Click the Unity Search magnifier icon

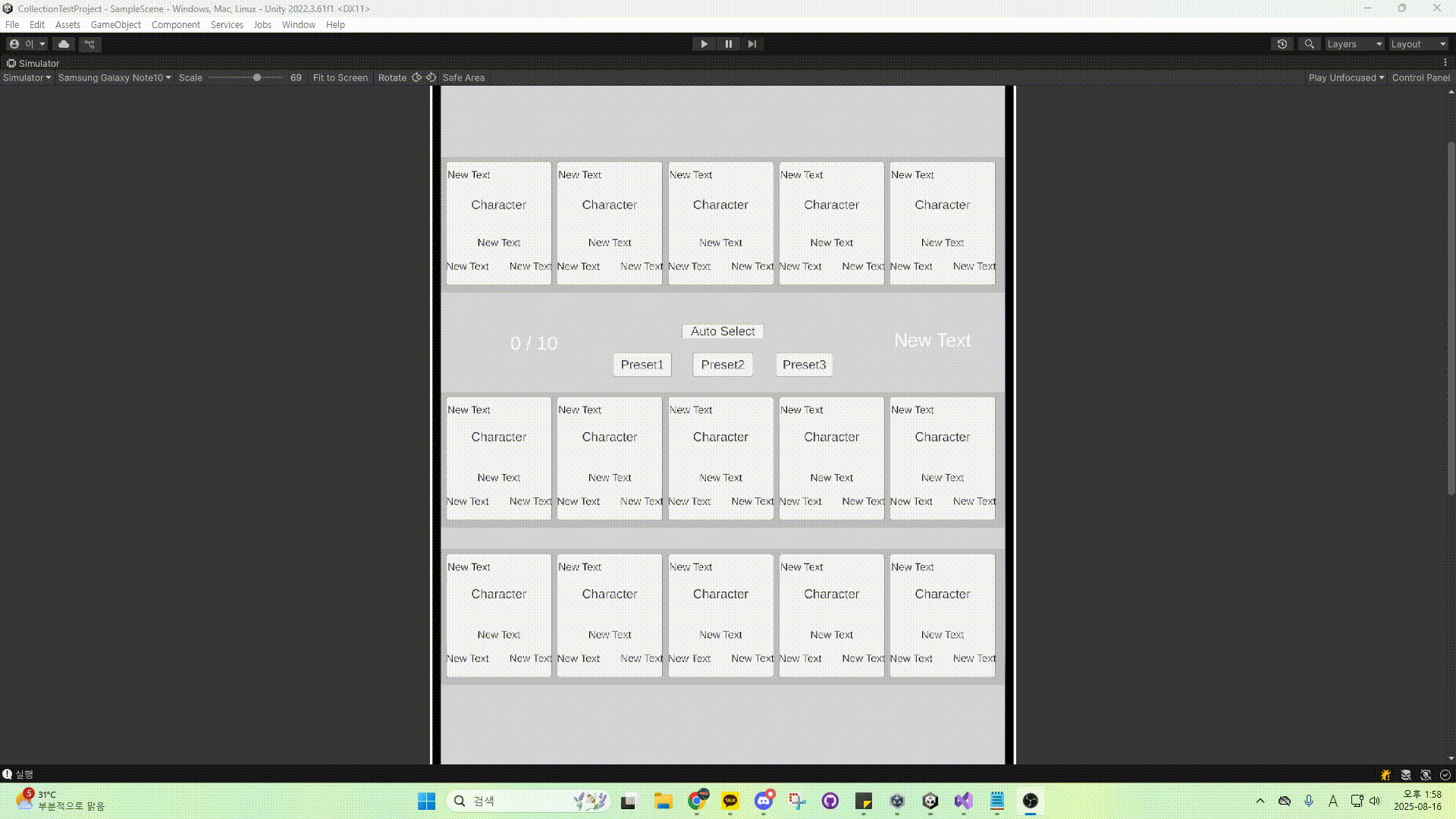click(1309, 44)
